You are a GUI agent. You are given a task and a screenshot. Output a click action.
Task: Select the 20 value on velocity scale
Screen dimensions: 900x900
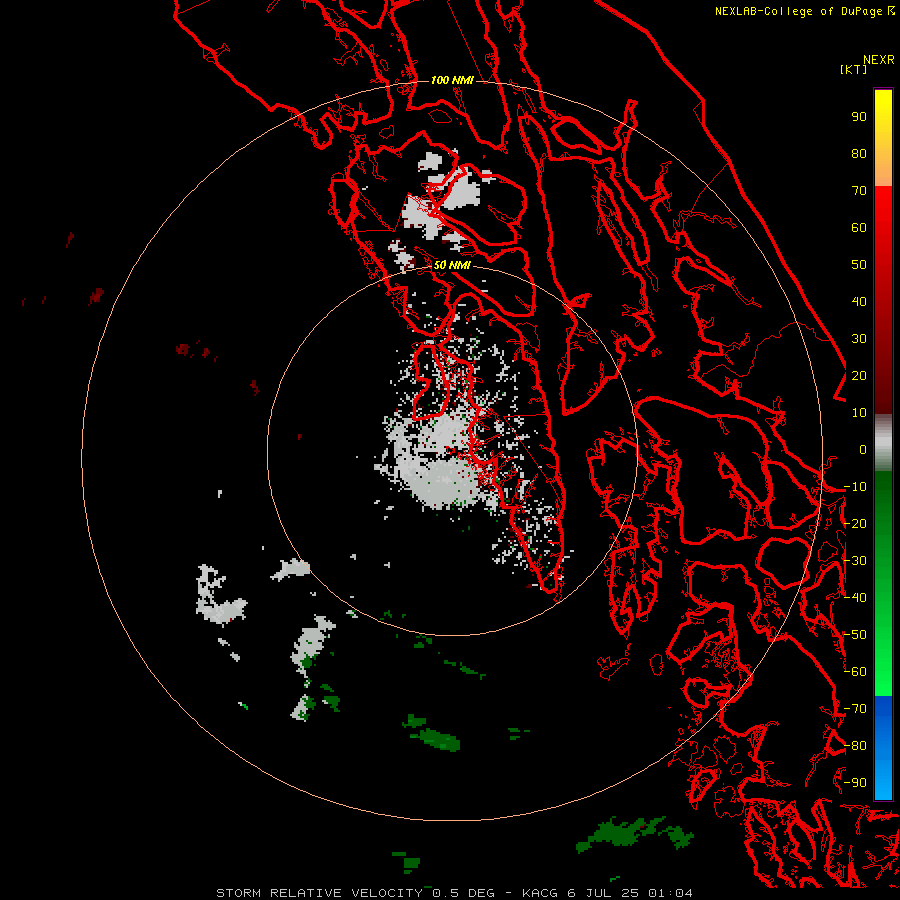click(859, 376)
